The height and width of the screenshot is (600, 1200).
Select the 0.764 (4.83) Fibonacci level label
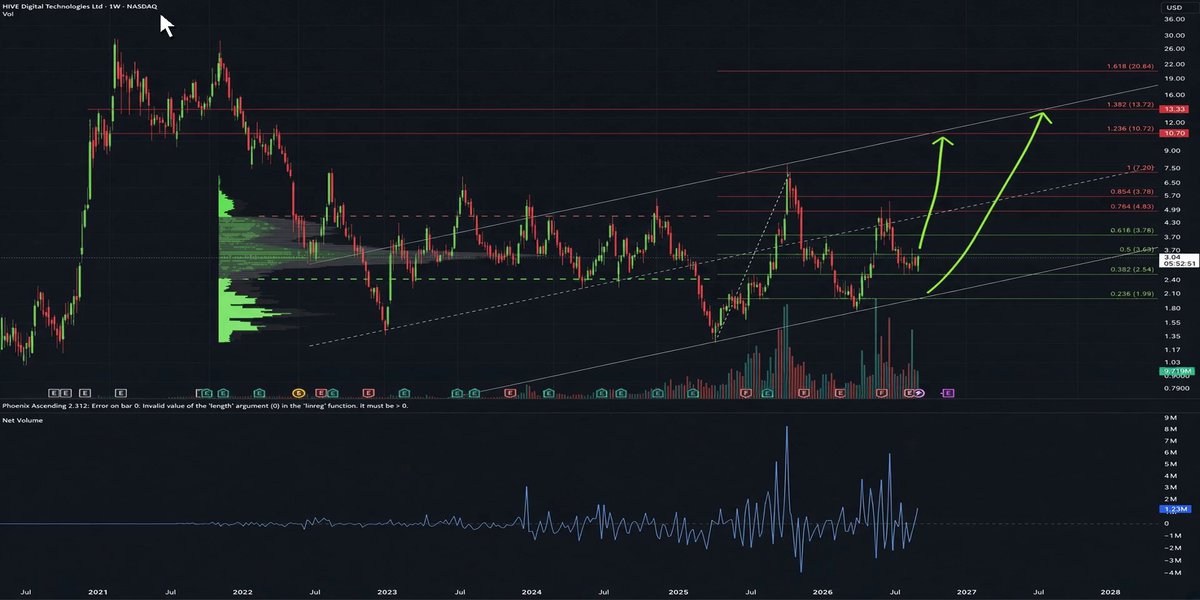coord(1134,207)
